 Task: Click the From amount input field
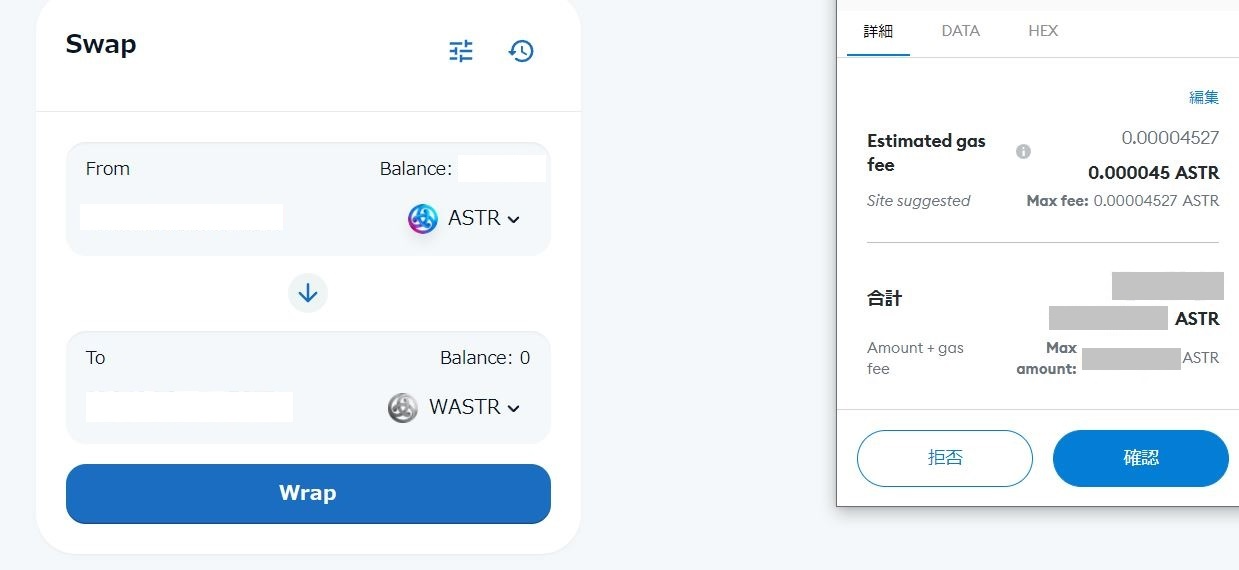[181, 217]
